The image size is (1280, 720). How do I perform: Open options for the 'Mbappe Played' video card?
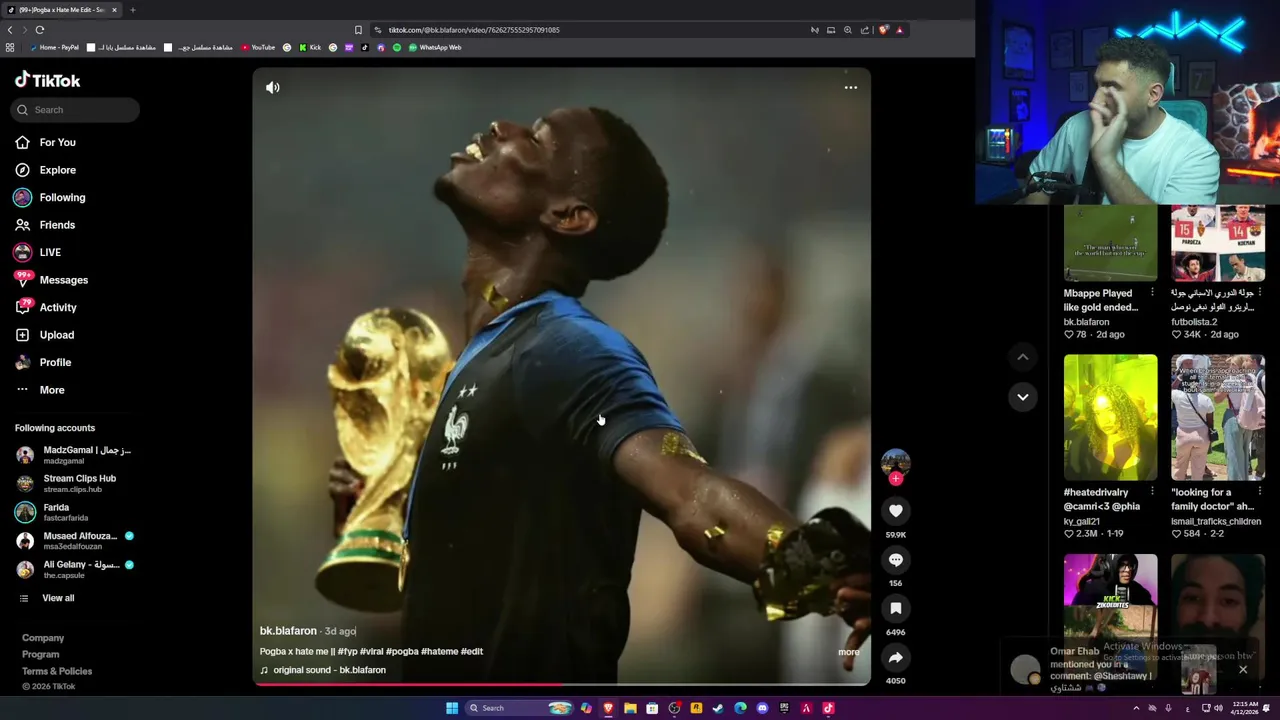[x=1152, y=293]
